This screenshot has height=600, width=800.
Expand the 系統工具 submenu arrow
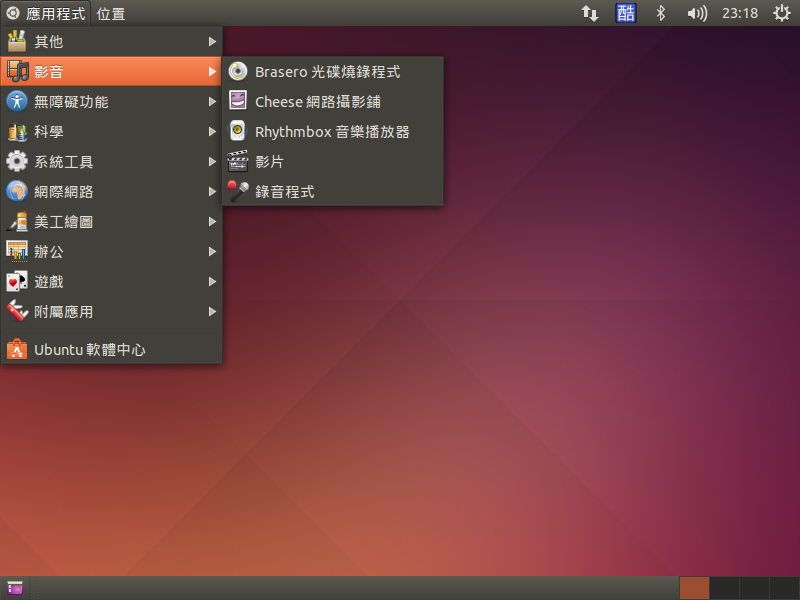[x=212, y=162]
